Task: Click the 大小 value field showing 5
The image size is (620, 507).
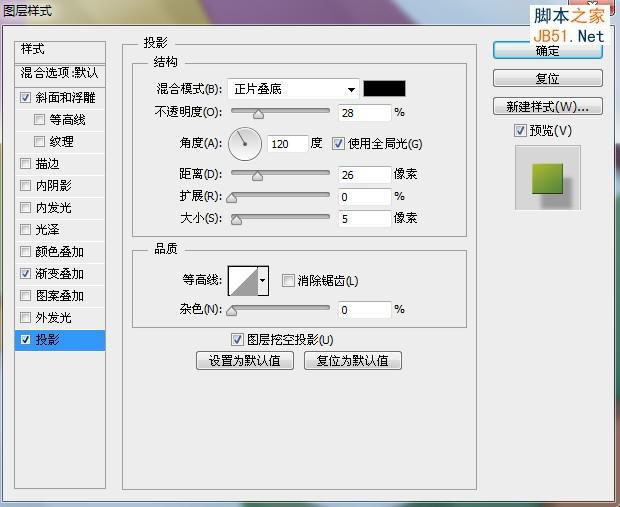Action: tap(365, 219)
